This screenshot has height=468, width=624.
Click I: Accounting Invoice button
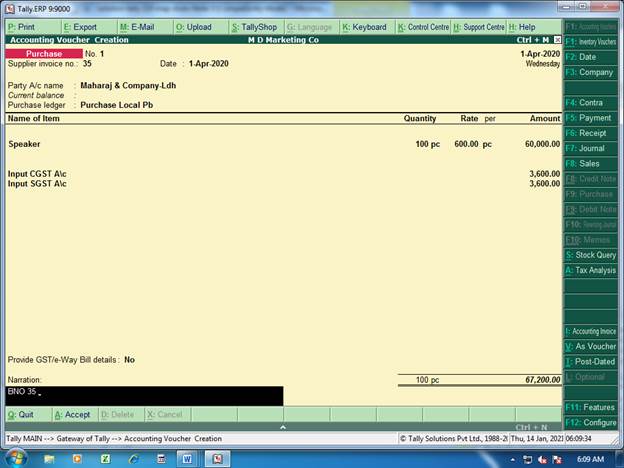(x=591, y=331)
